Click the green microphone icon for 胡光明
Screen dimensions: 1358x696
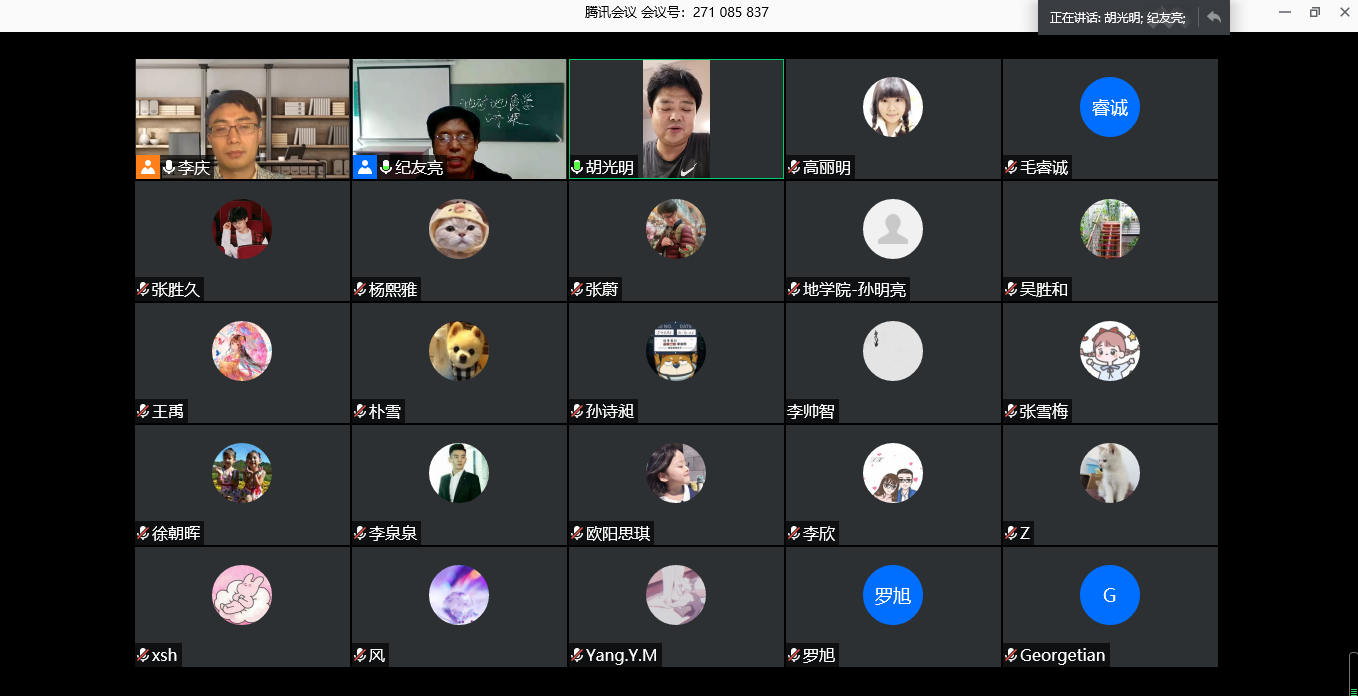[577, 168]
